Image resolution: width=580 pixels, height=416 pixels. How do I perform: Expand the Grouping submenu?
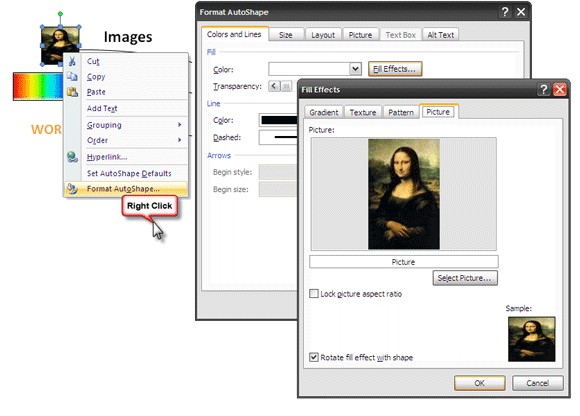click(x=126, y=125)
